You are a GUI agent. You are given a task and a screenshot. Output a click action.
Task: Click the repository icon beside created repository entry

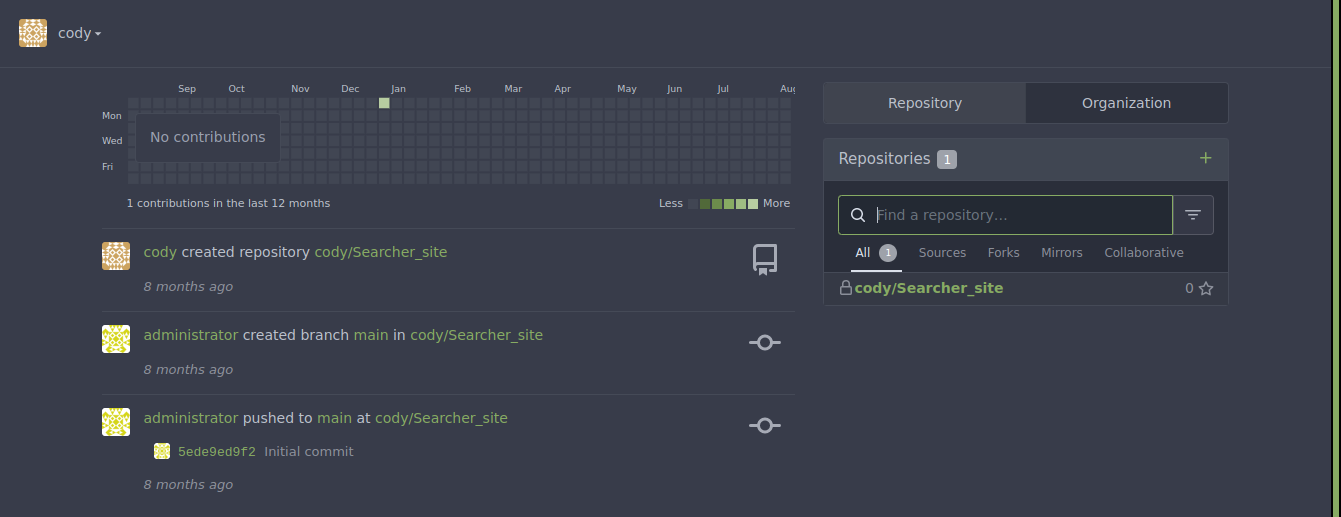(765, 260)
